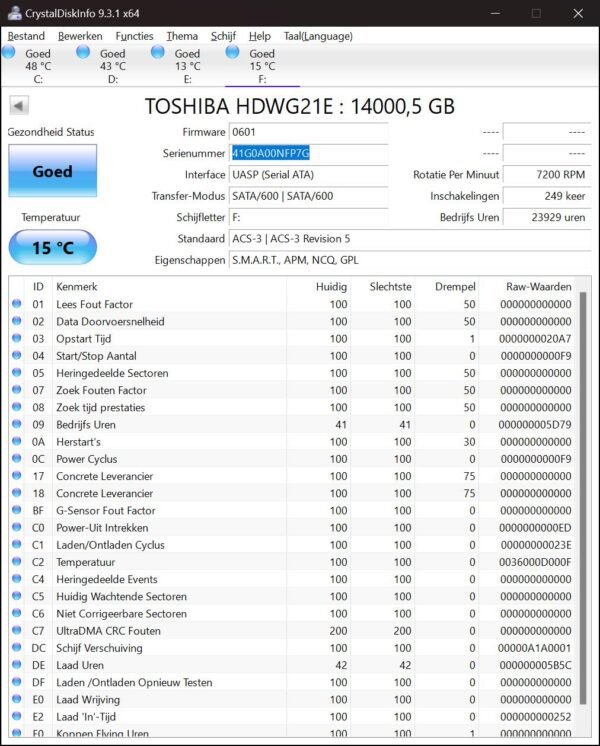This screenshot has height=746, width=600.
Task: Click the Firmware field 0601
Action: (x=308, y=132)
